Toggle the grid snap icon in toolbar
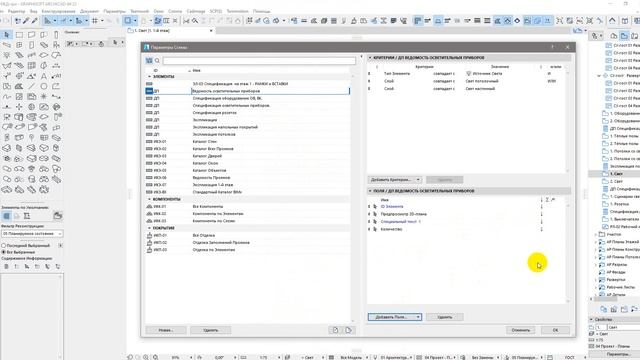Viewport: 640px width, 360px height. (x=95, y=20)
